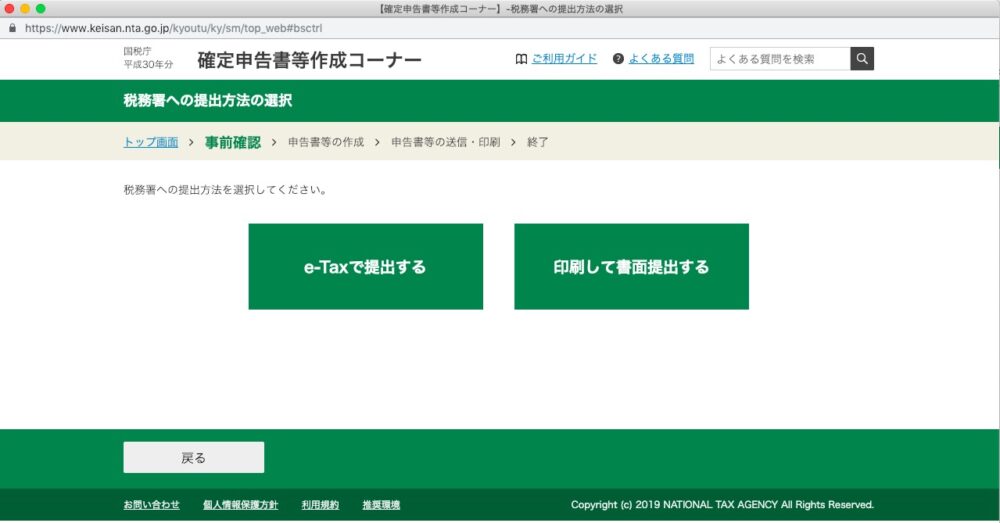Click the URL in the address bar

coord(173,28)
